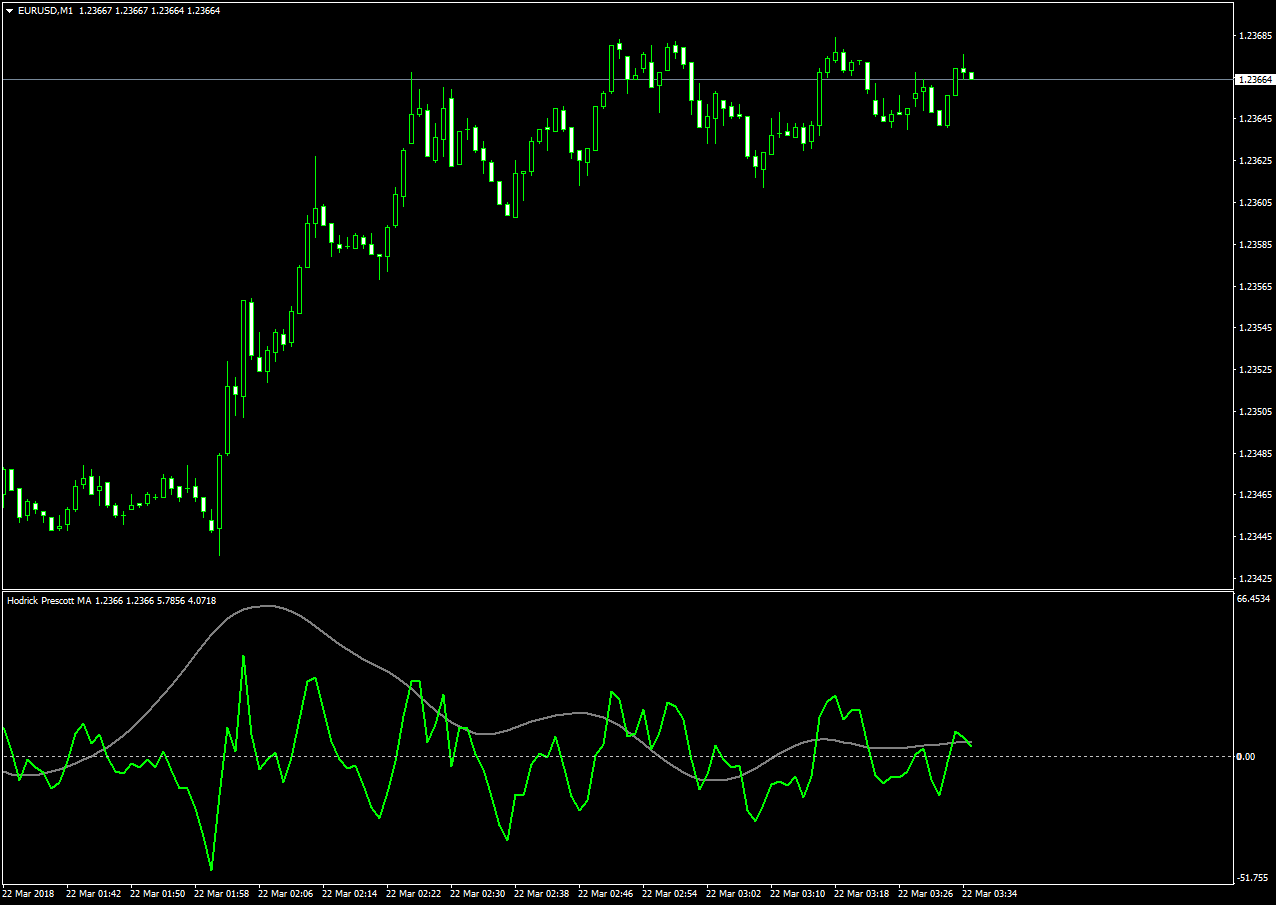Click the 22 Mar 02:46 time label
1276x905 pixels.
point(606,893)
